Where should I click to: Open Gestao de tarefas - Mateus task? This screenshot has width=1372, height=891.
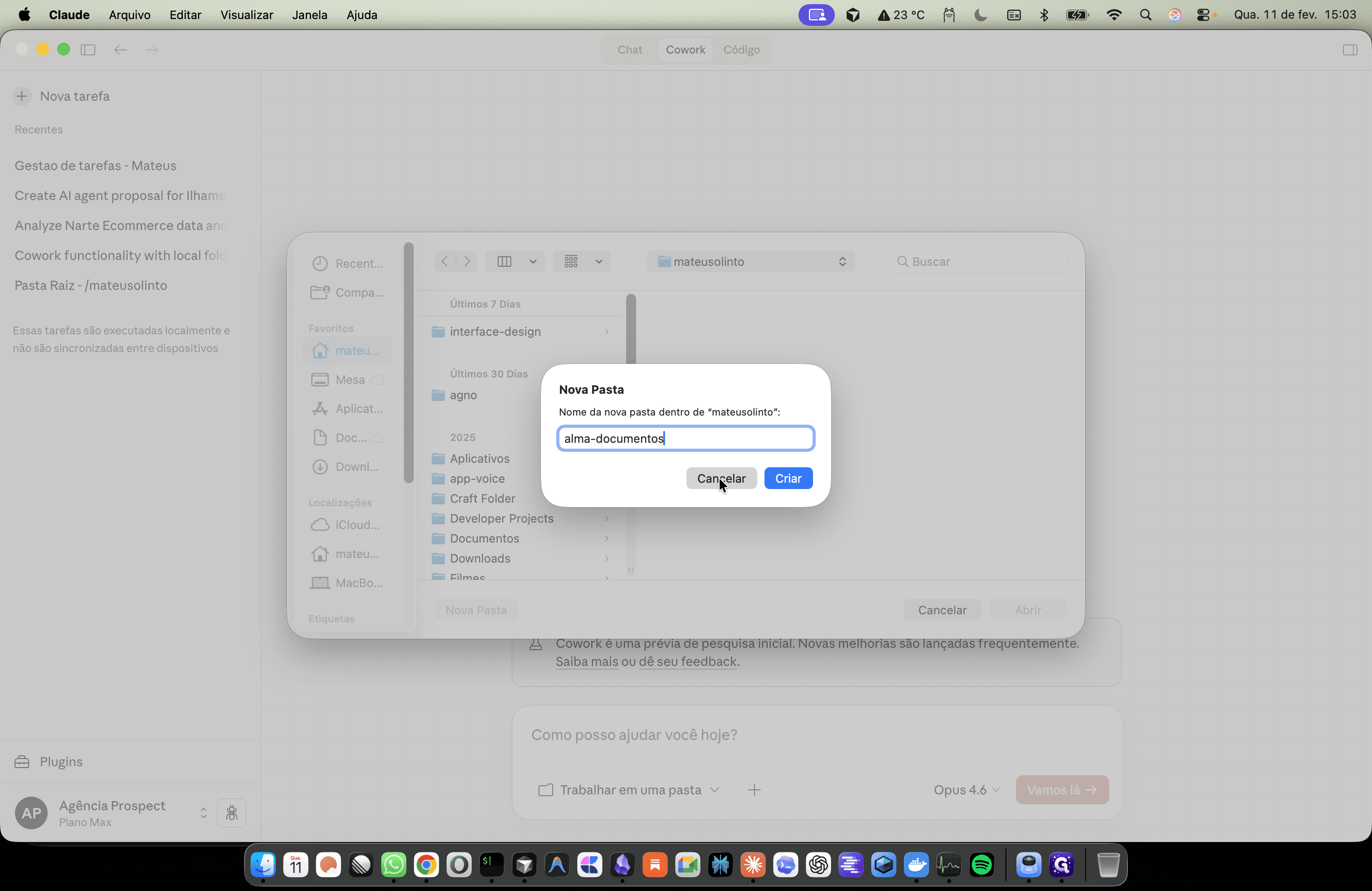coord(96,166)
